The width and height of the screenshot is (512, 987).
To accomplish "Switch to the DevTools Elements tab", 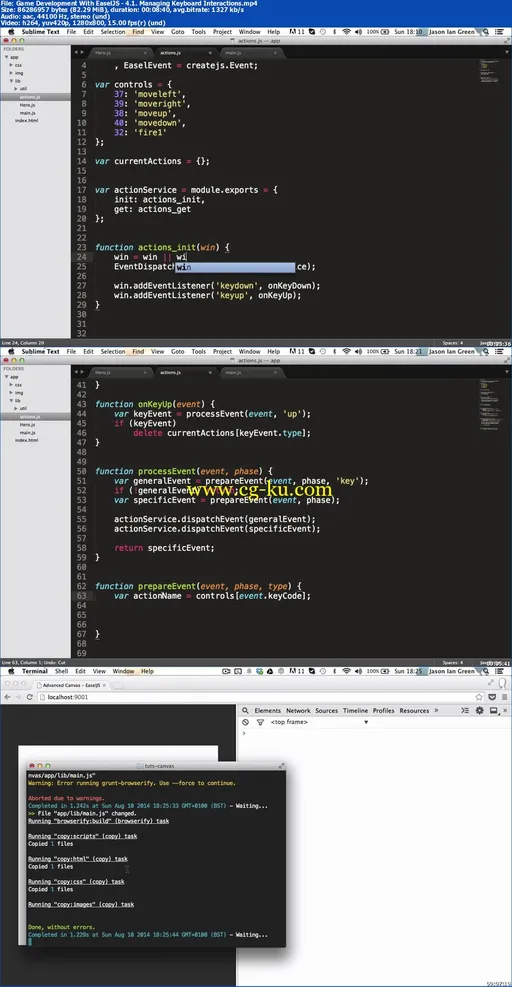I will [268, 711].
